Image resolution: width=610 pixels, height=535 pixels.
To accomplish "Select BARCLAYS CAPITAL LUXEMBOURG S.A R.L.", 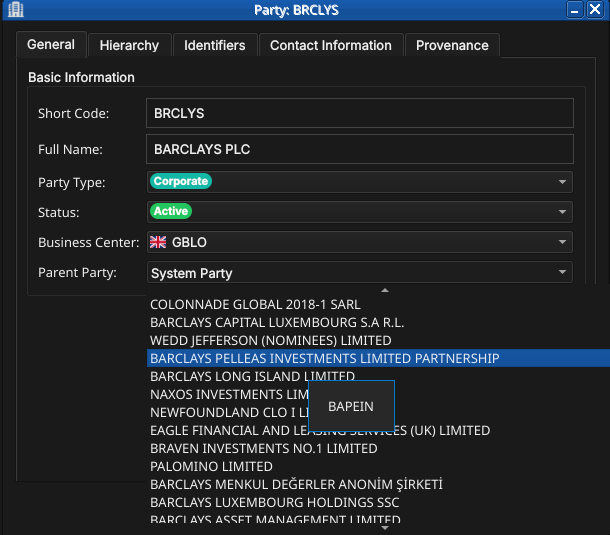I will pos(378,323).
